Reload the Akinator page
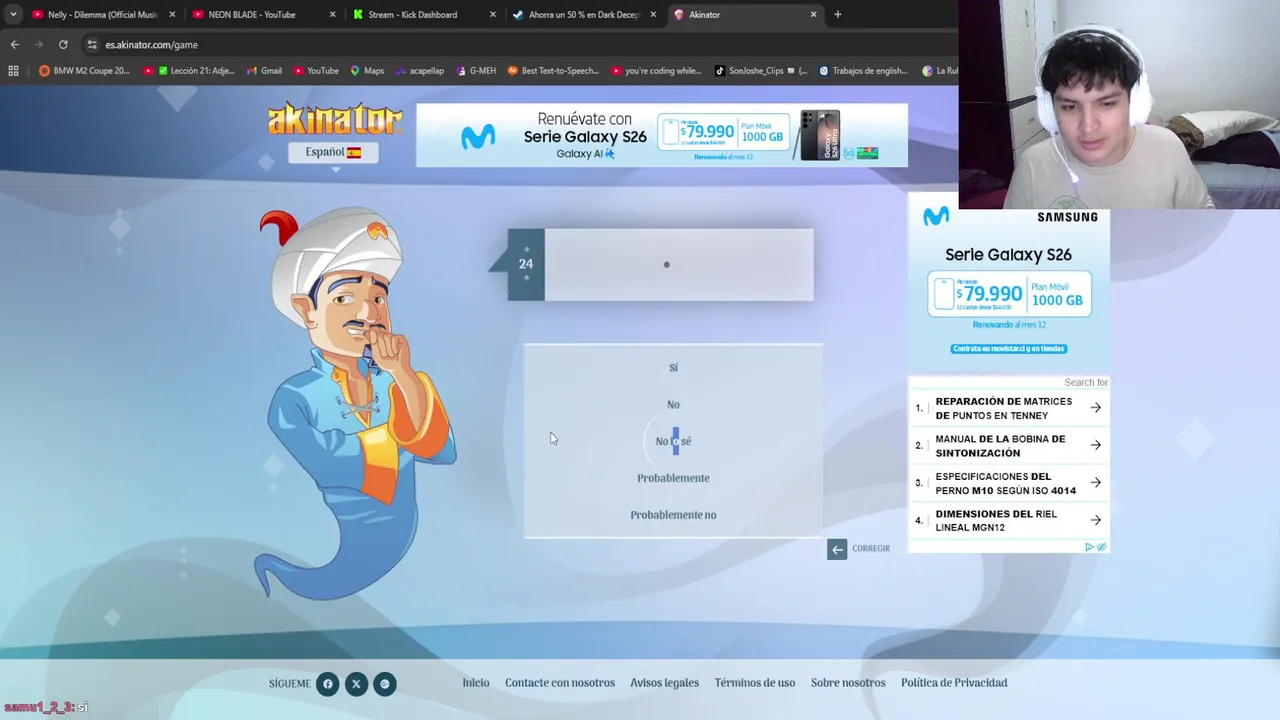 coord(63,44)
